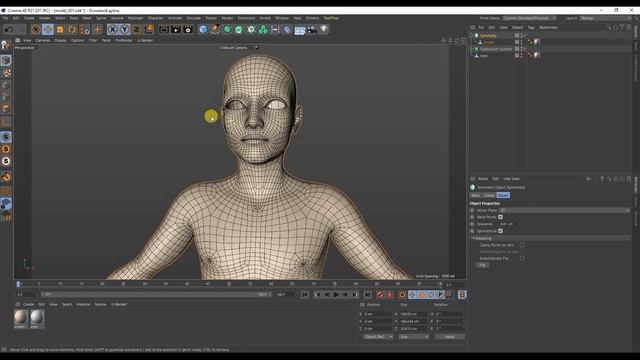Screen dimensions: 640x360
Task: Select Subdivision Surface in Object Manager
Action: pyautogui.click(x=496, y=49)
